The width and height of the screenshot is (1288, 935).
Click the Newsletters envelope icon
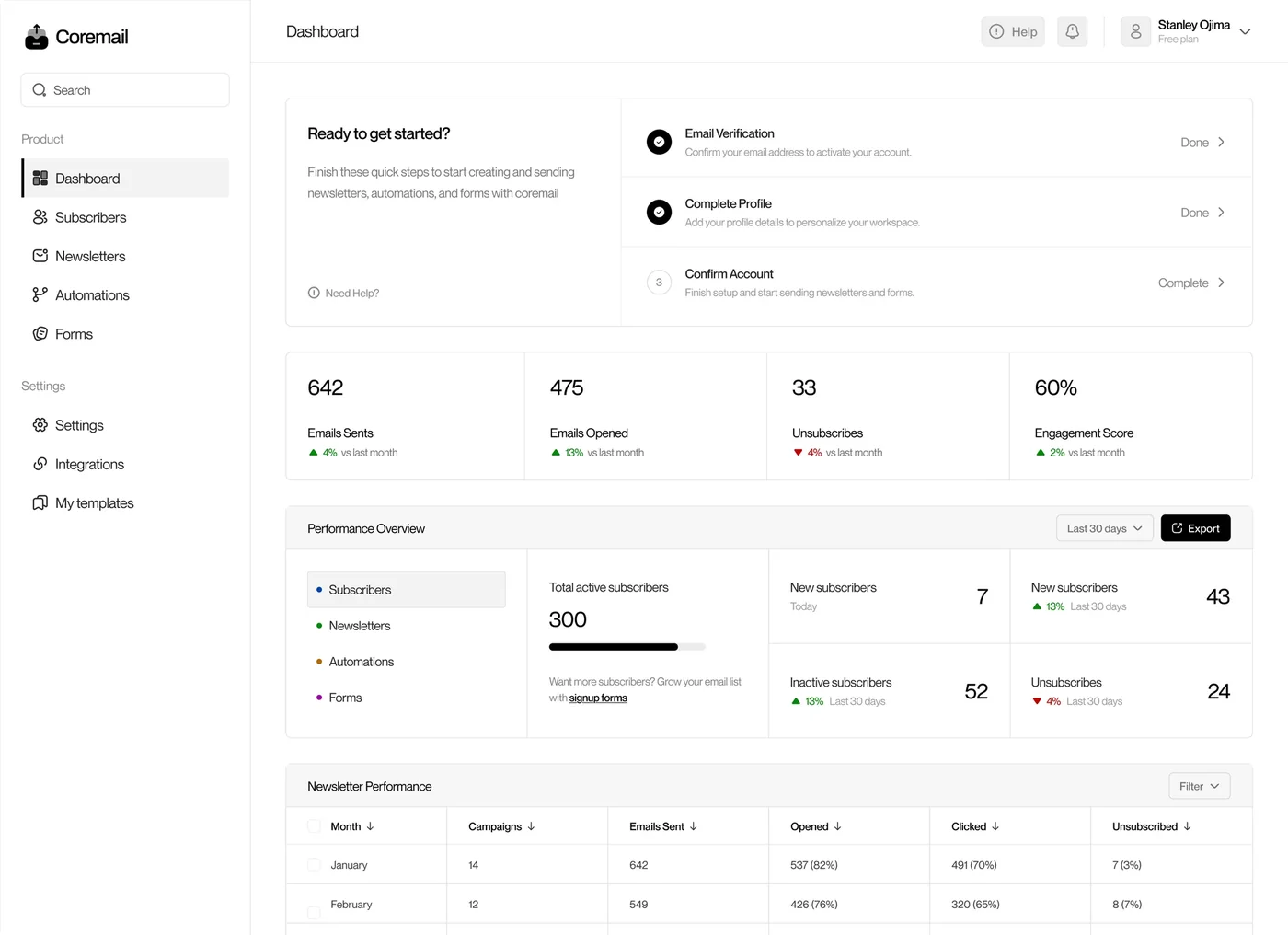click(40, 256)
